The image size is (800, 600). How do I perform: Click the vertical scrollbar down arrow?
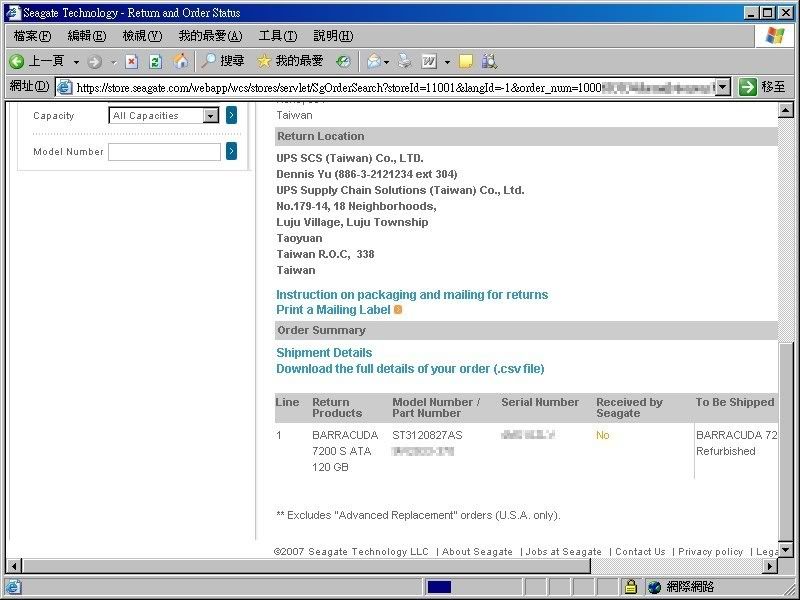pos(786,550)
